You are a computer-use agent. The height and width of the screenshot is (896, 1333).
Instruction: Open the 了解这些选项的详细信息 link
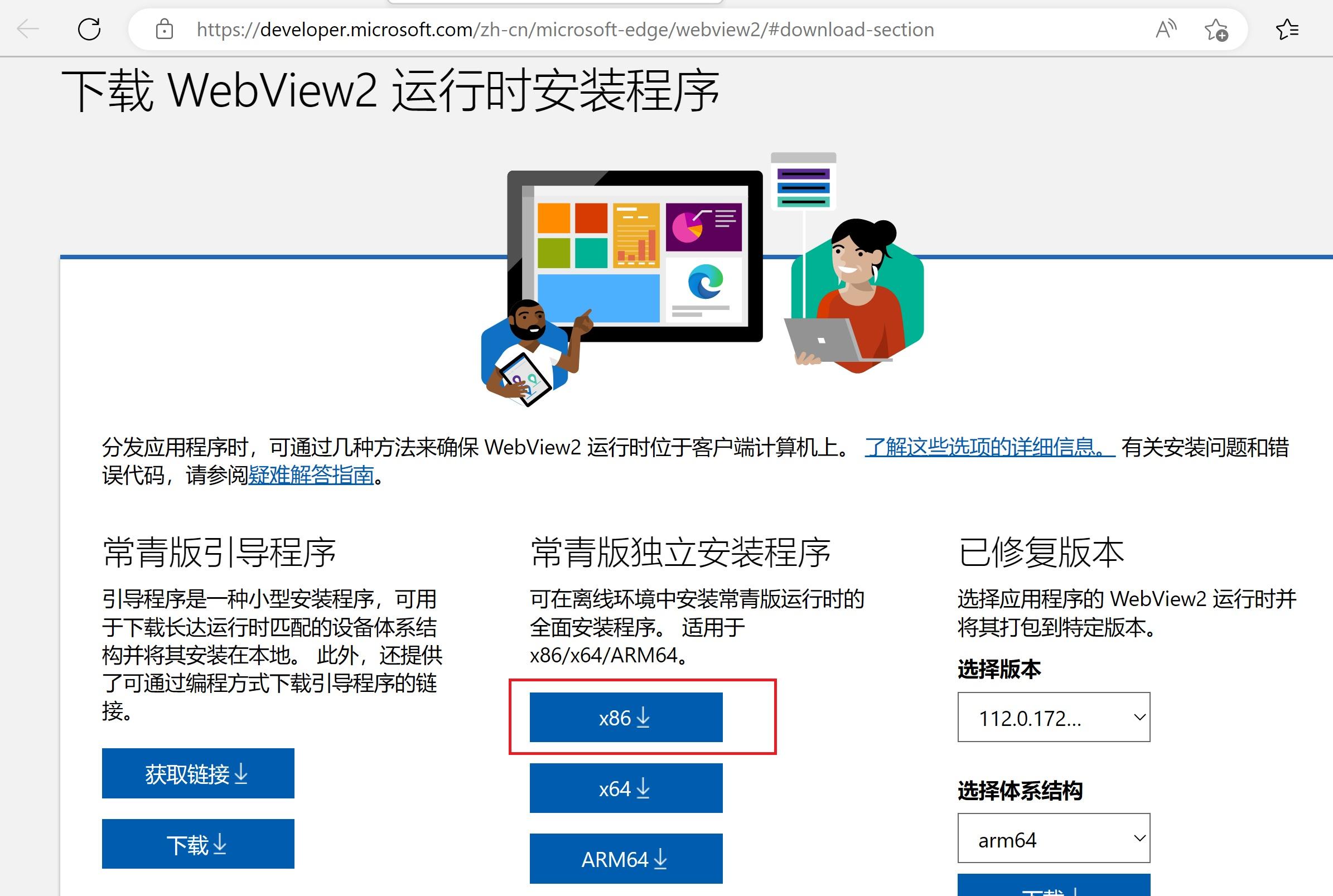pos(989,447)
